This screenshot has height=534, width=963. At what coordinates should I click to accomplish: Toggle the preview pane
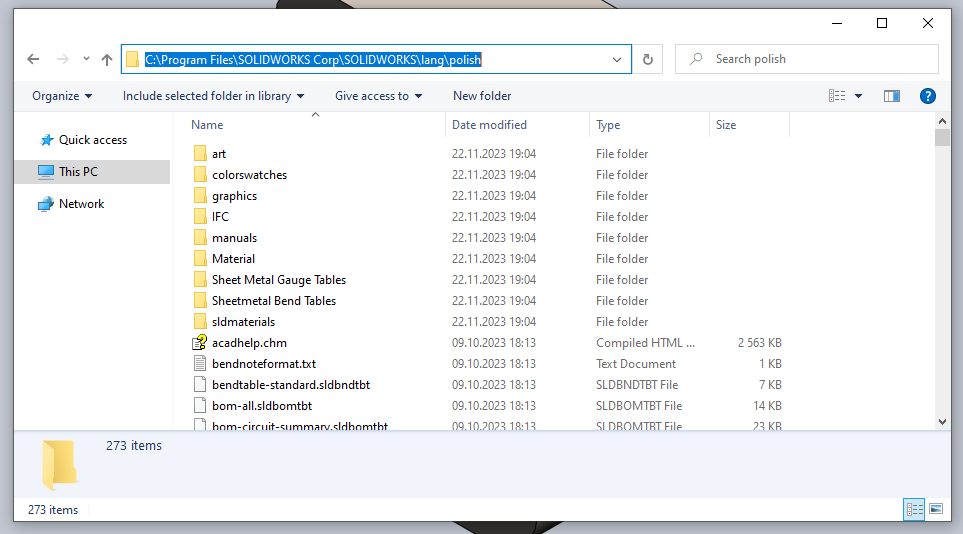point(892,96)
